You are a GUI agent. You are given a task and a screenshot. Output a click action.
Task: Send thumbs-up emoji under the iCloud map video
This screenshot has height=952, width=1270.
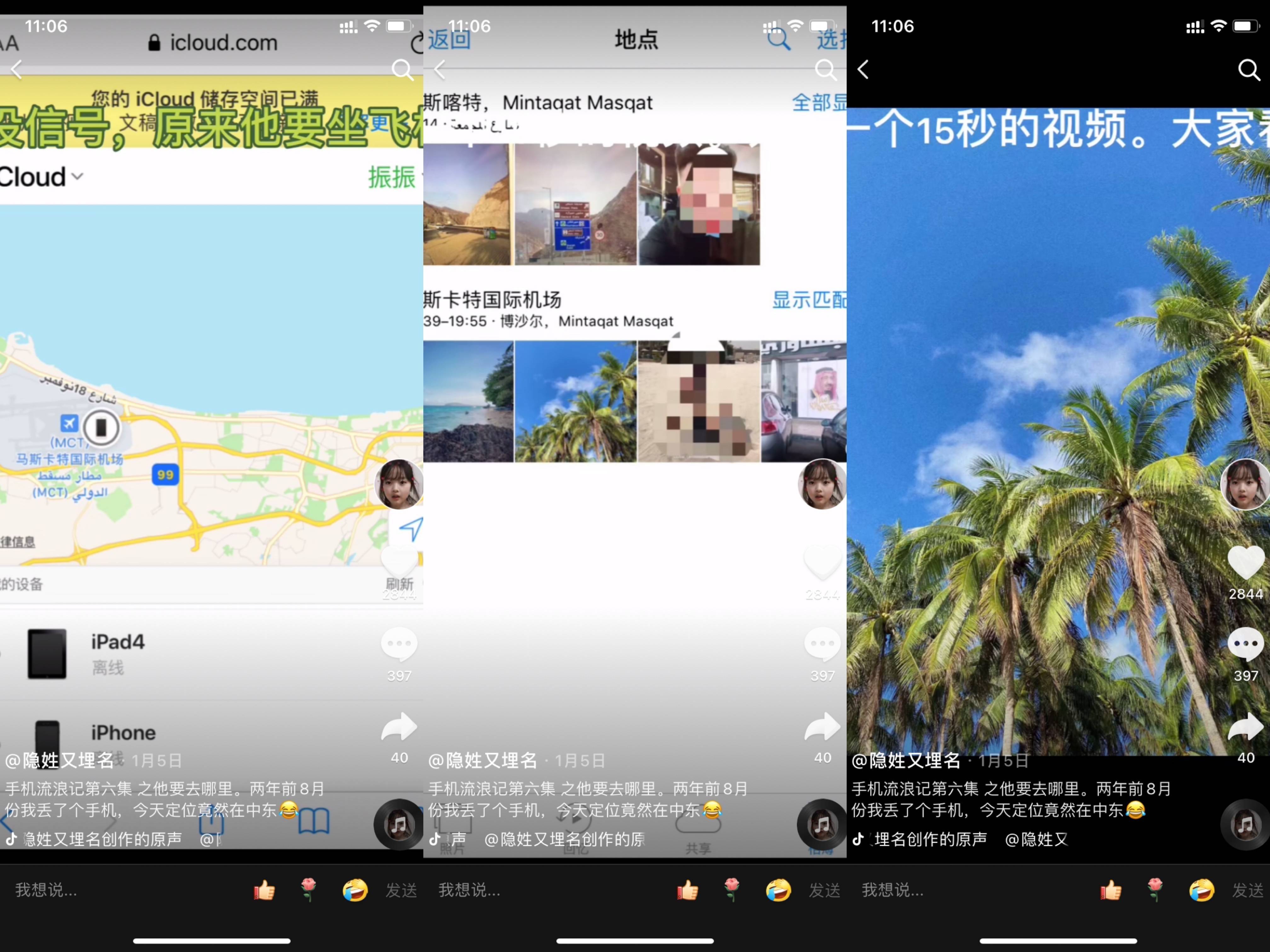[264, 890]
